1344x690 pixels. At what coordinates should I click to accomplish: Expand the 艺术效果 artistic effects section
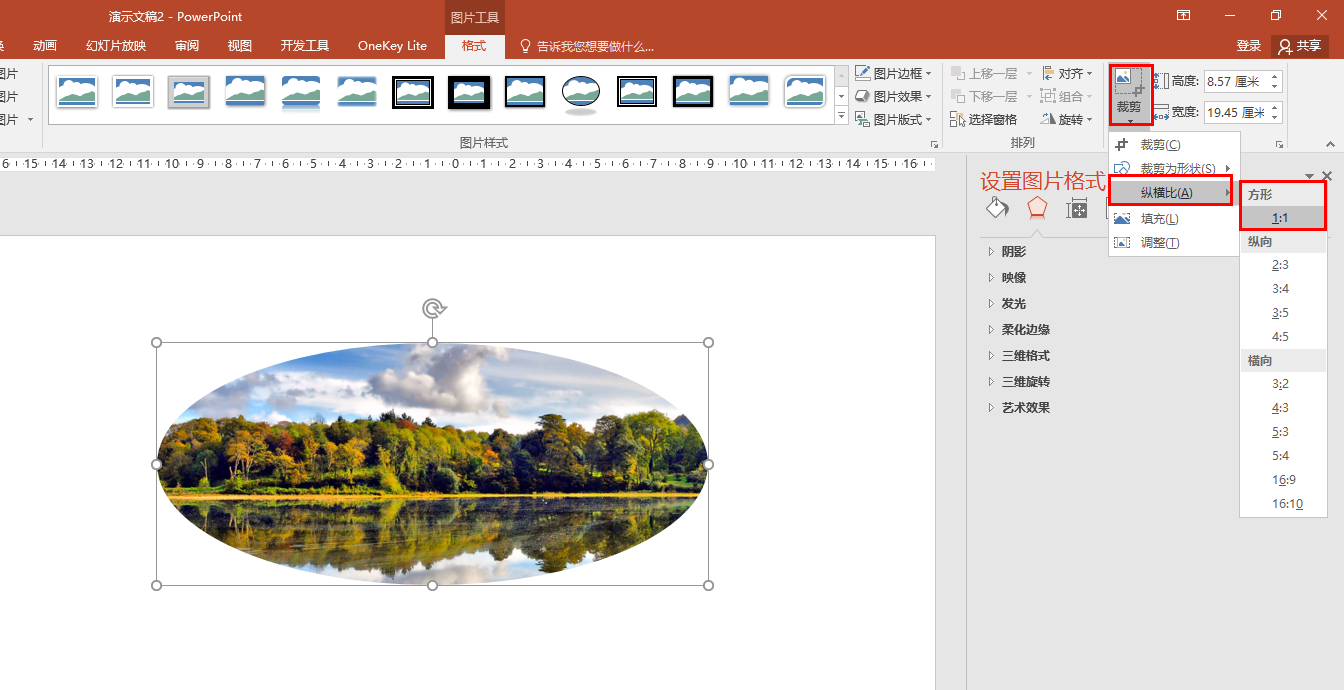click(1025, 408)
